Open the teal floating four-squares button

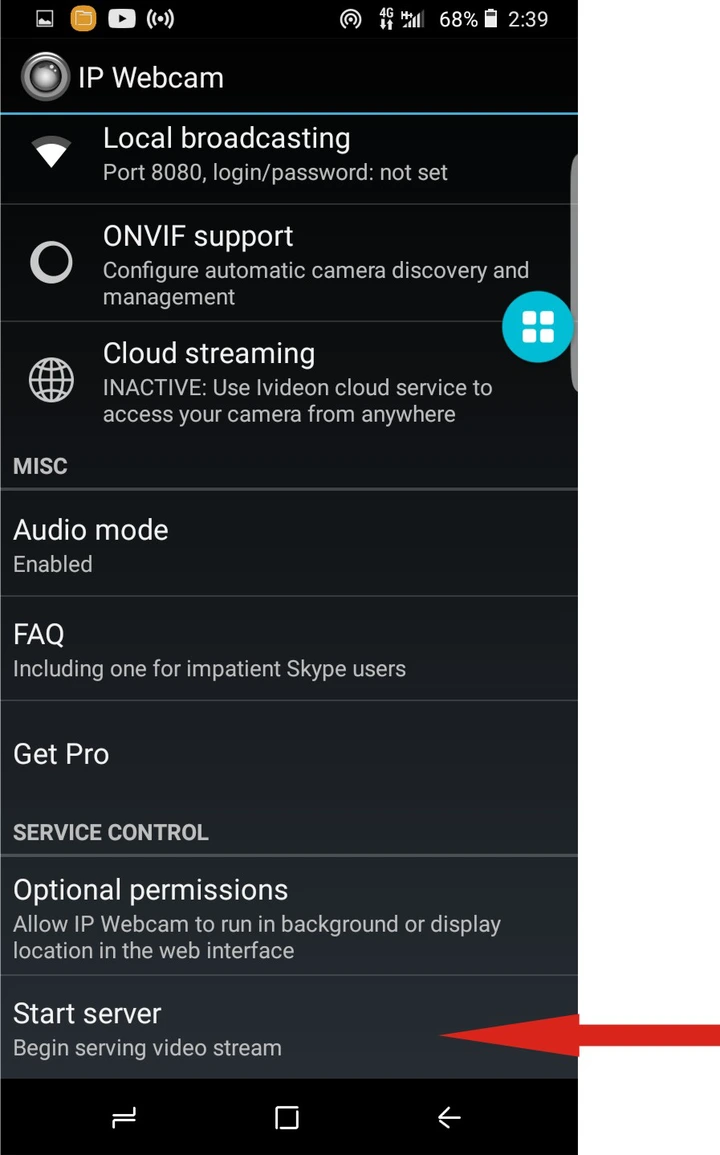point(537,327)
